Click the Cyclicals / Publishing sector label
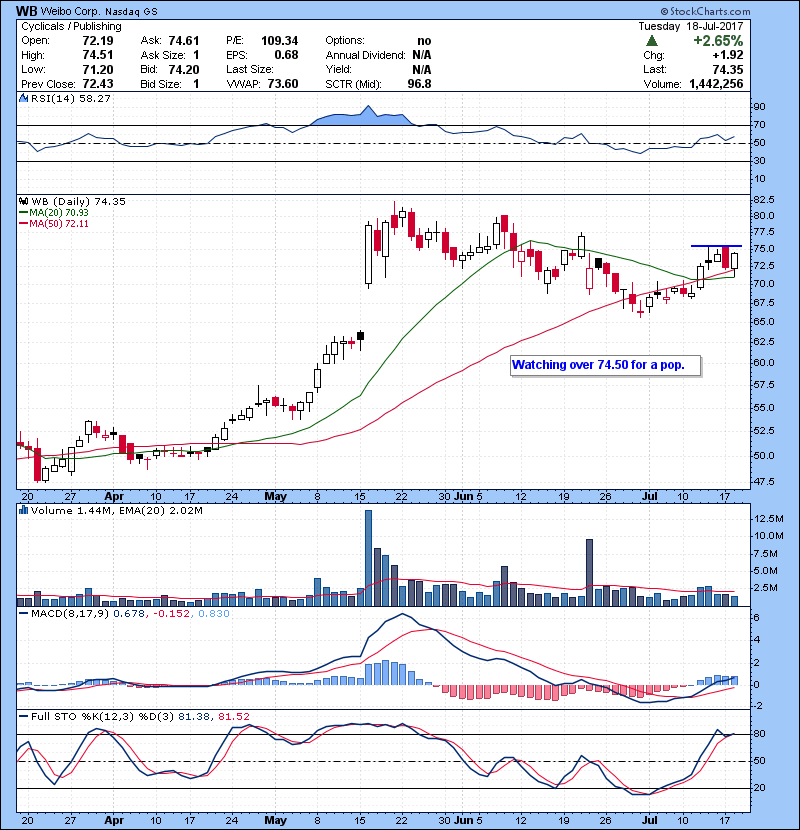 coord(71,26)
